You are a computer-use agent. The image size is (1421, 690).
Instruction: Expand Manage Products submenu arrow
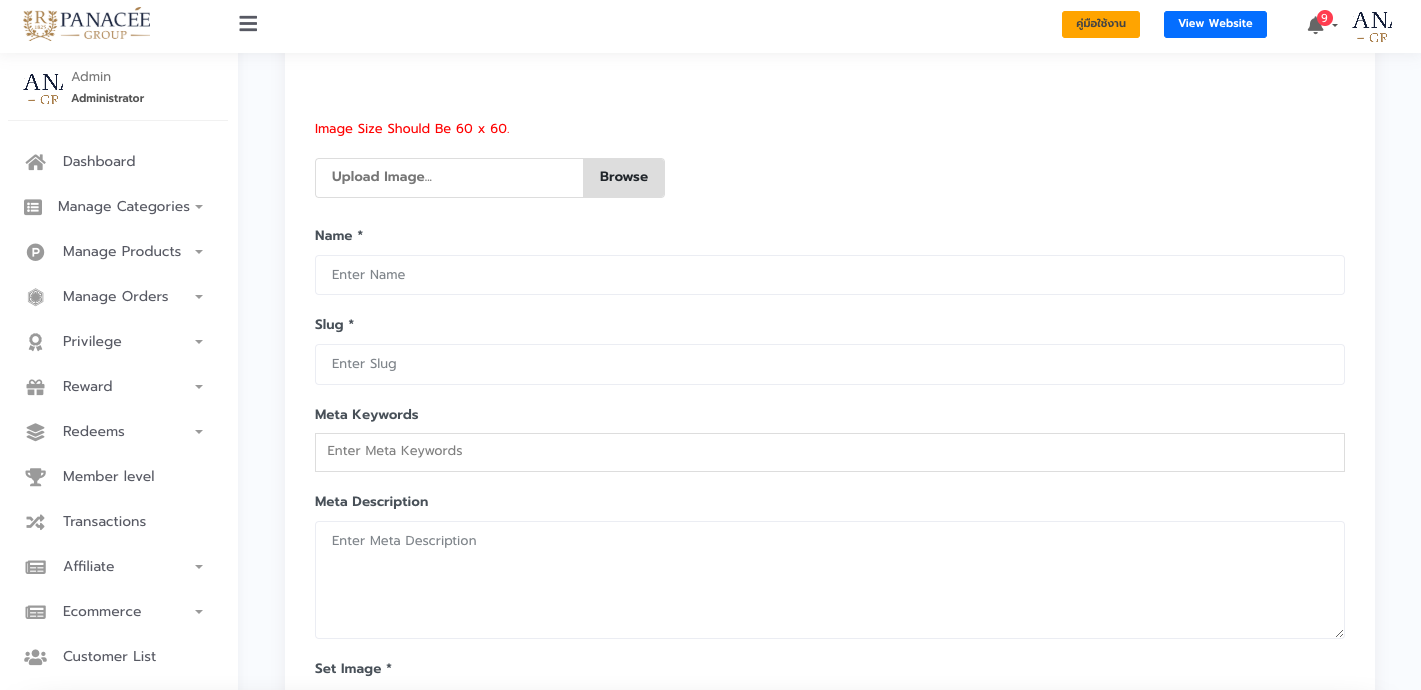coord(199,252)
